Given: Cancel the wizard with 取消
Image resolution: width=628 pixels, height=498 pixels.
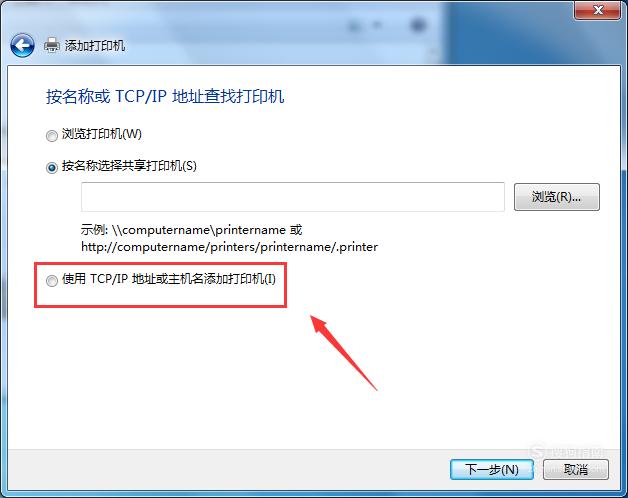Looking at the screenshot, I should point(576,469).
